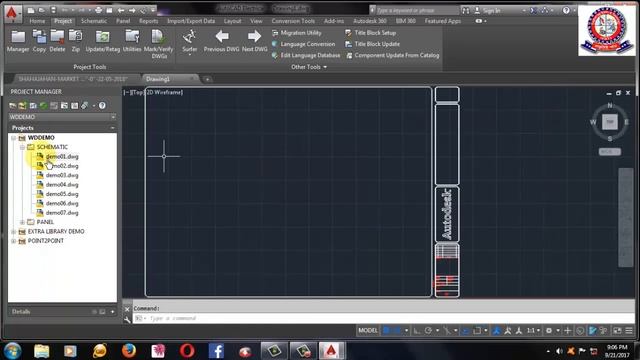Switch to the Schematic ribbon tab
This screenshot has height=360, width=640.
(94, 21)
